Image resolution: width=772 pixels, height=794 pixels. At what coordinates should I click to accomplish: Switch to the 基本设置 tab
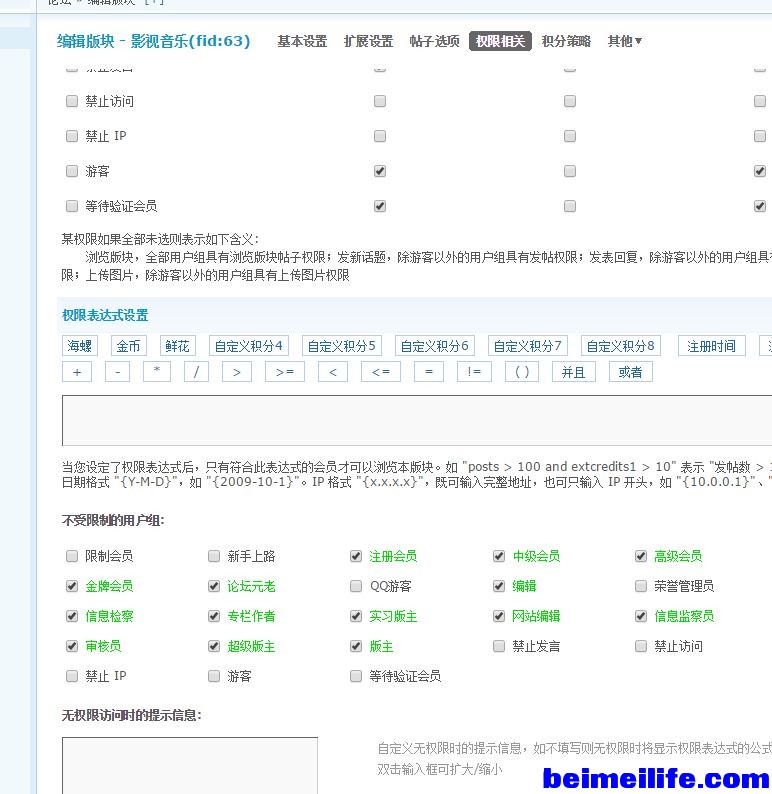tap(302, 41)
